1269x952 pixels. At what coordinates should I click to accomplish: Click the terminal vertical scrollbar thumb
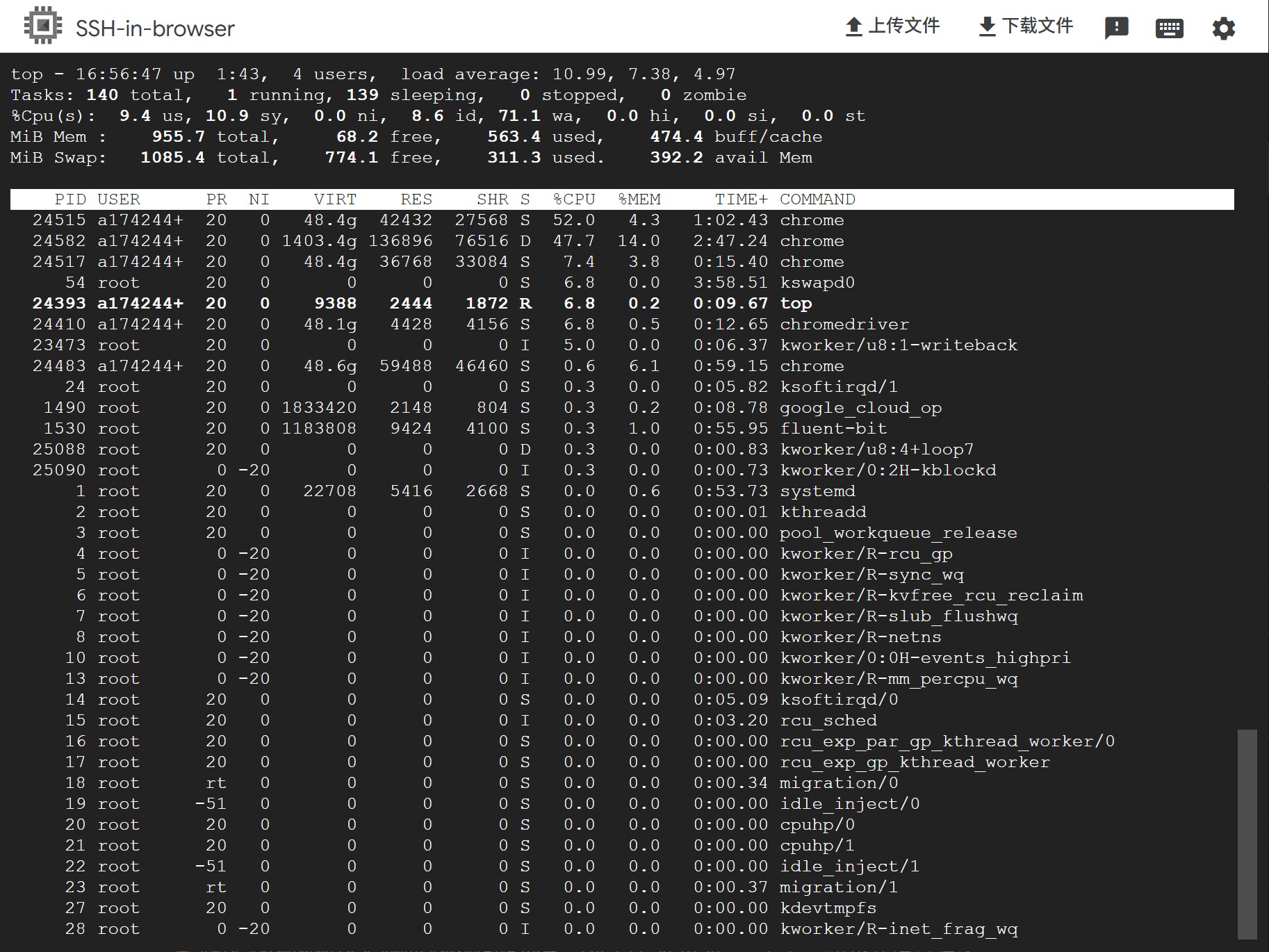coord(1247,833)
